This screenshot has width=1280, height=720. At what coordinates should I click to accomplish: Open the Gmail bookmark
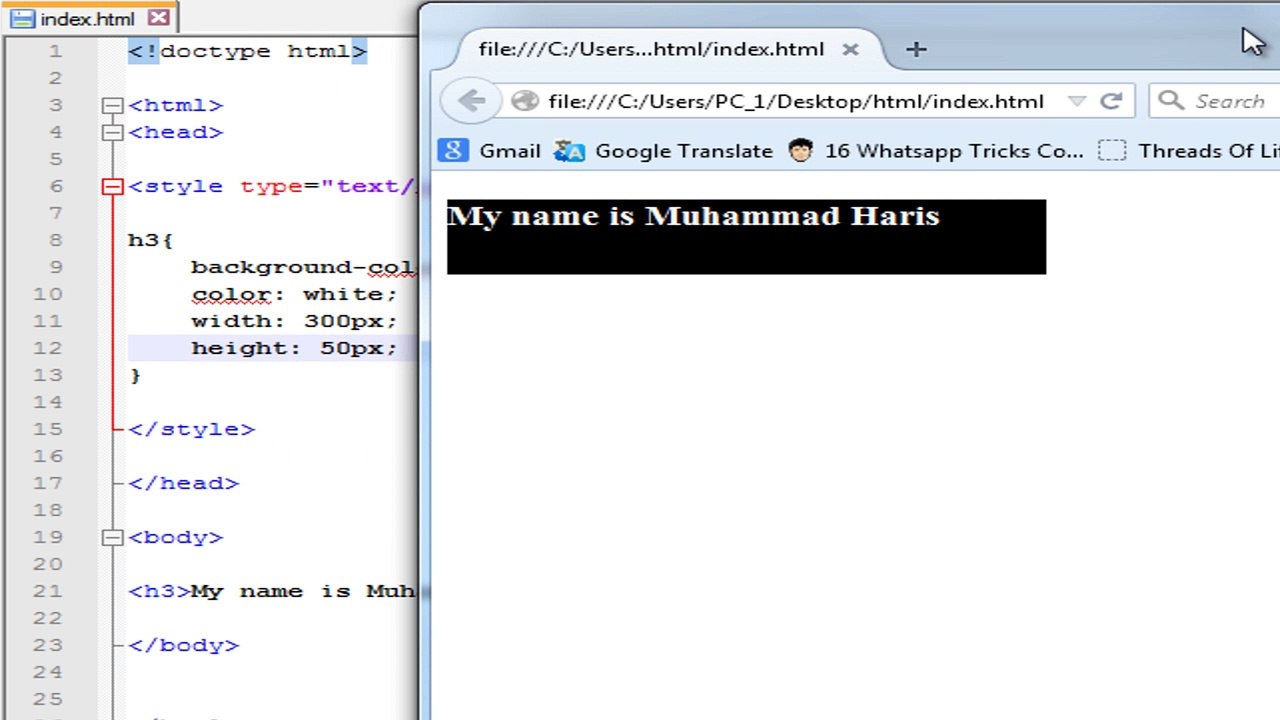coord(491,151)
